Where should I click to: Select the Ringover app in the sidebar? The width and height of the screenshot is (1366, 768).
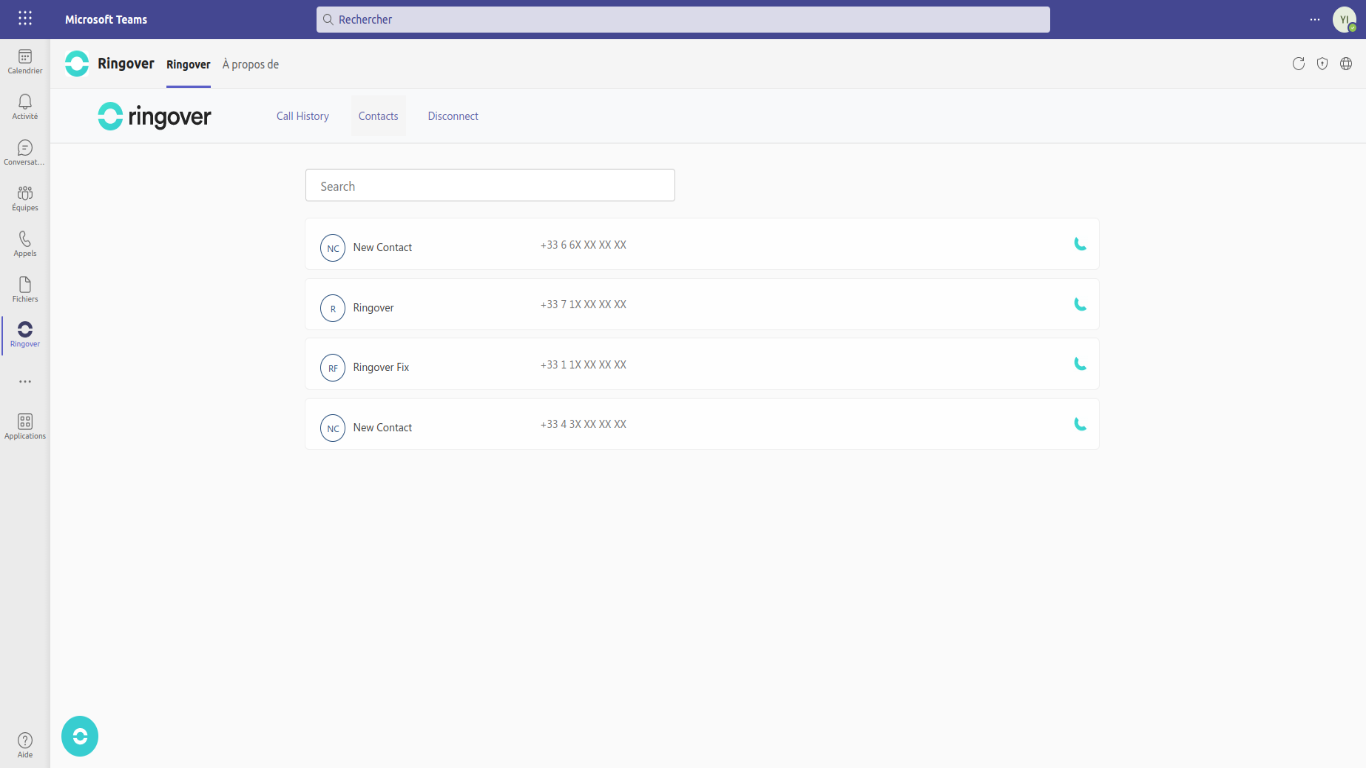click(25, 334)
